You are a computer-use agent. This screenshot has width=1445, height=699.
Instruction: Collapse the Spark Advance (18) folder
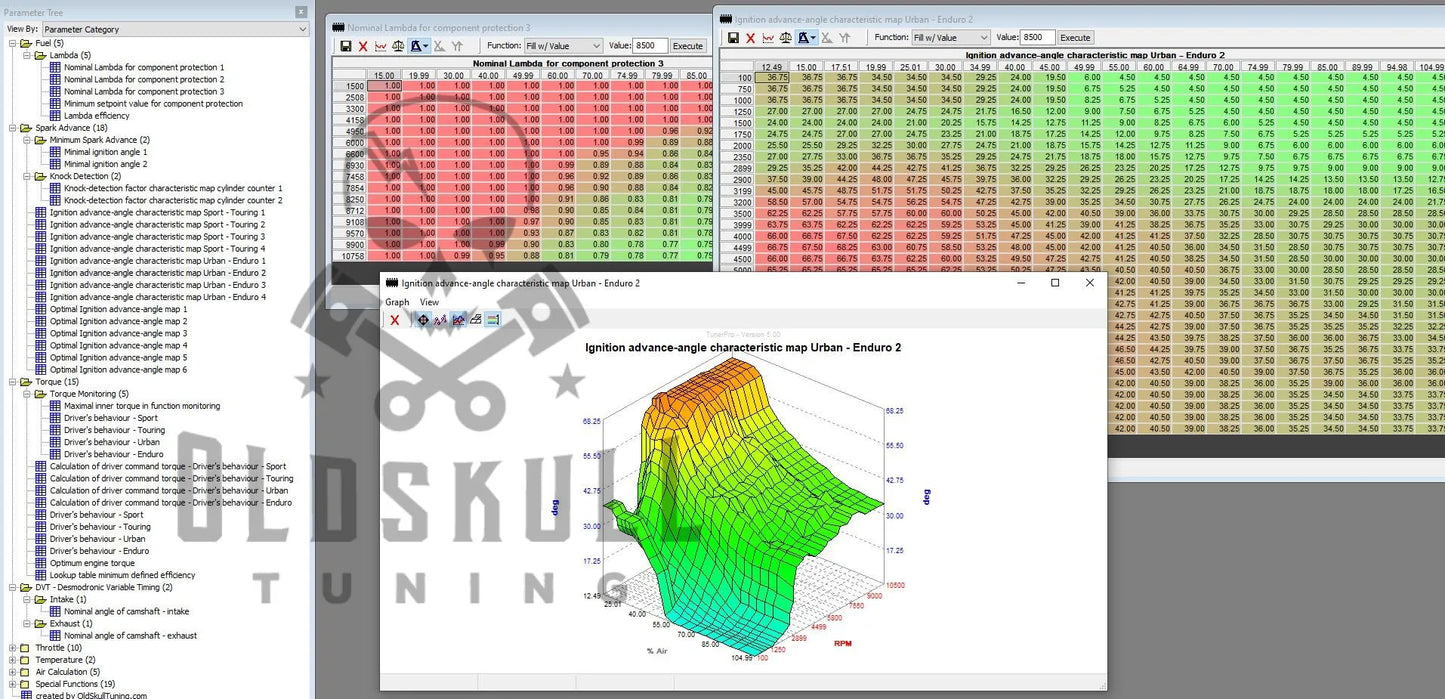click(13, 128)
